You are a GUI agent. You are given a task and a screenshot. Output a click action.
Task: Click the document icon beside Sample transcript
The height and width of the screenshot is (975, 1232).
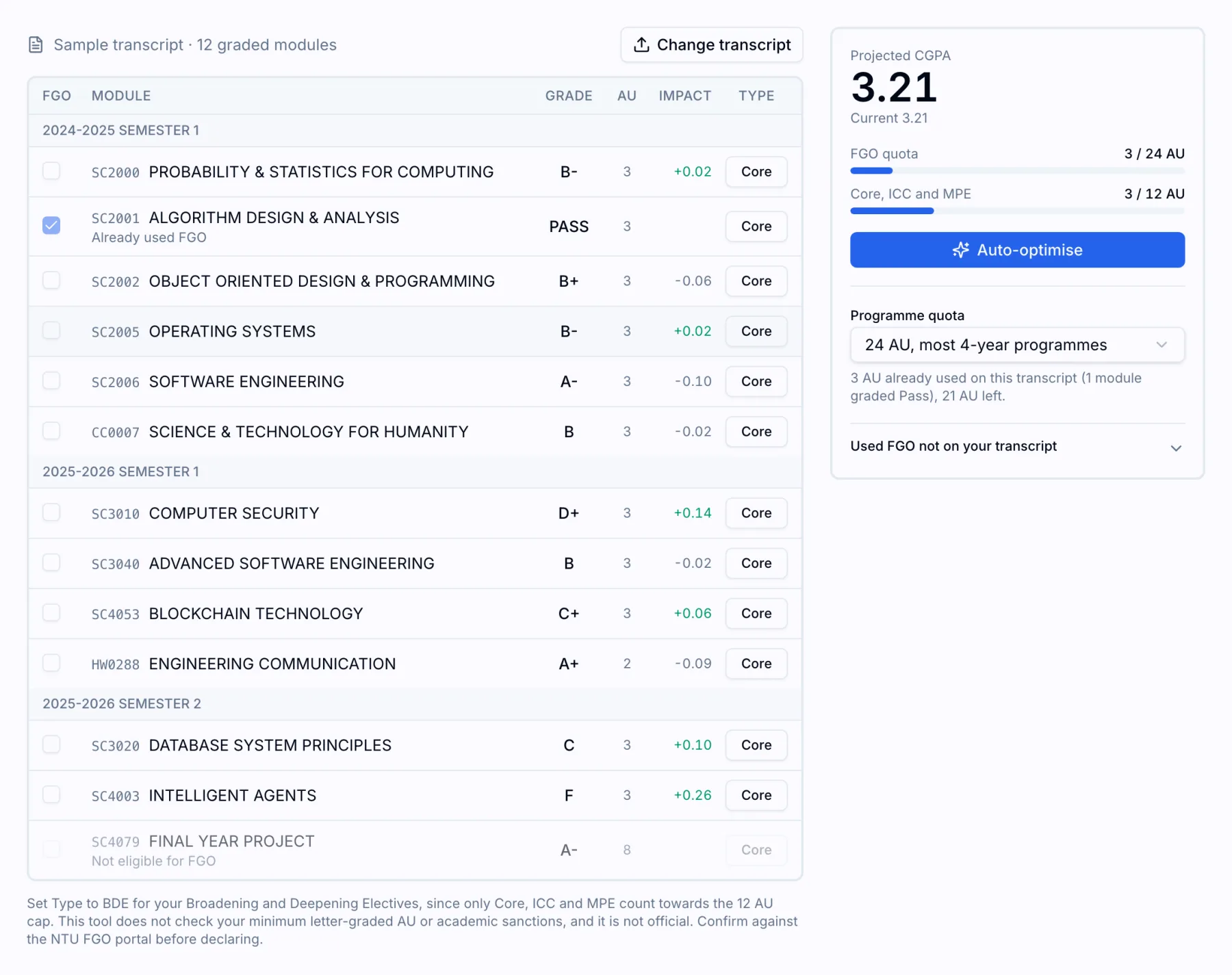tap(36, 45)
